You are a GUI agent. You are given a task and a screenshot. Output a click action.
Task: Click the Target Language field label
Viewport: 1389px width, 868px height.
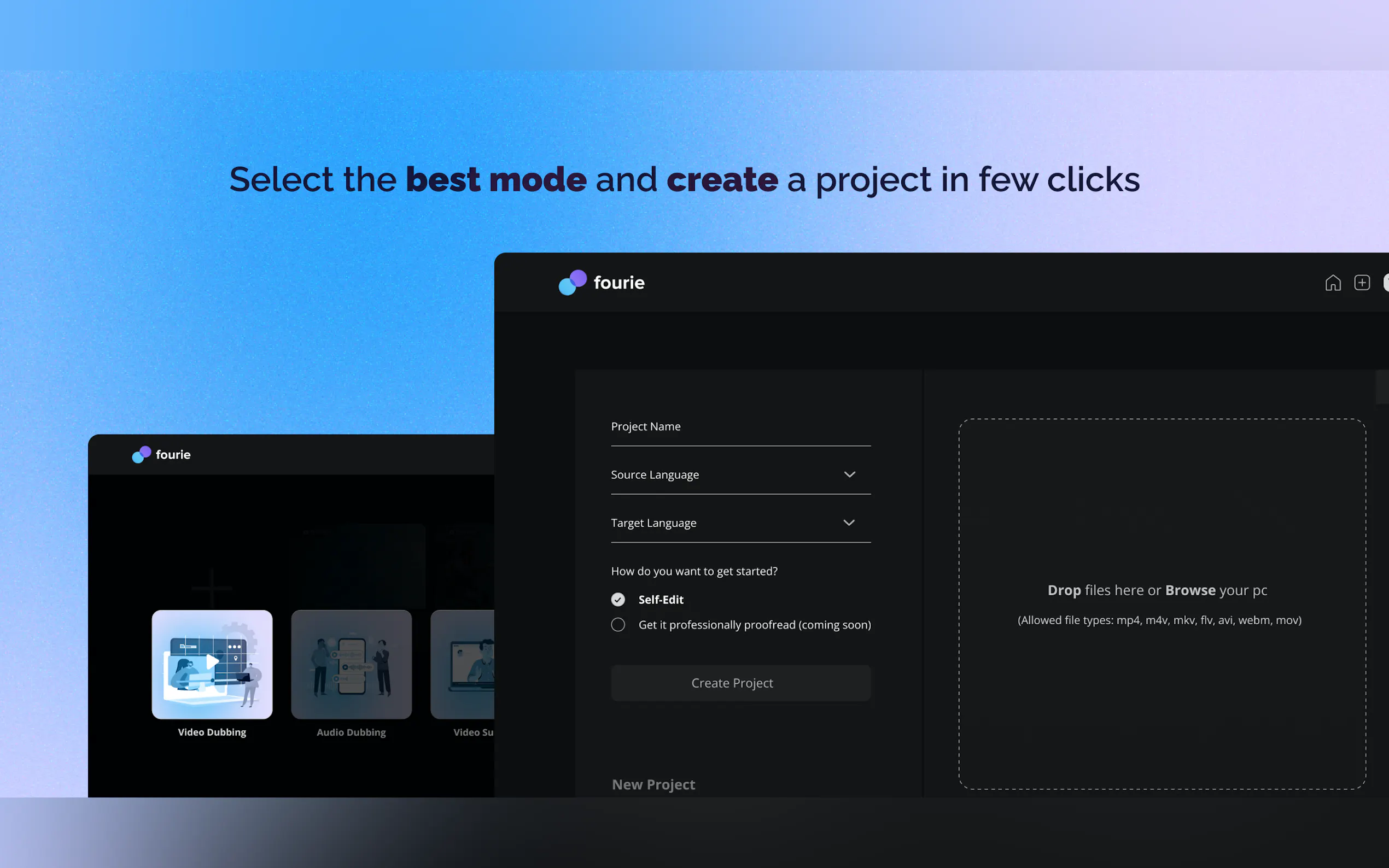click(653, 523)
